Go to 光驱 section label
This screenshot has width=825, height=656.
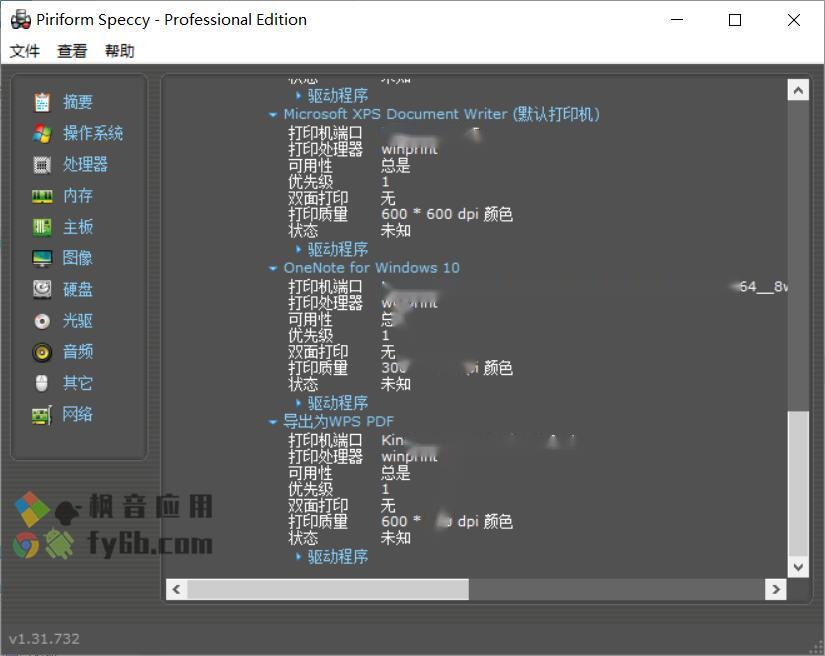coord(78,320)
